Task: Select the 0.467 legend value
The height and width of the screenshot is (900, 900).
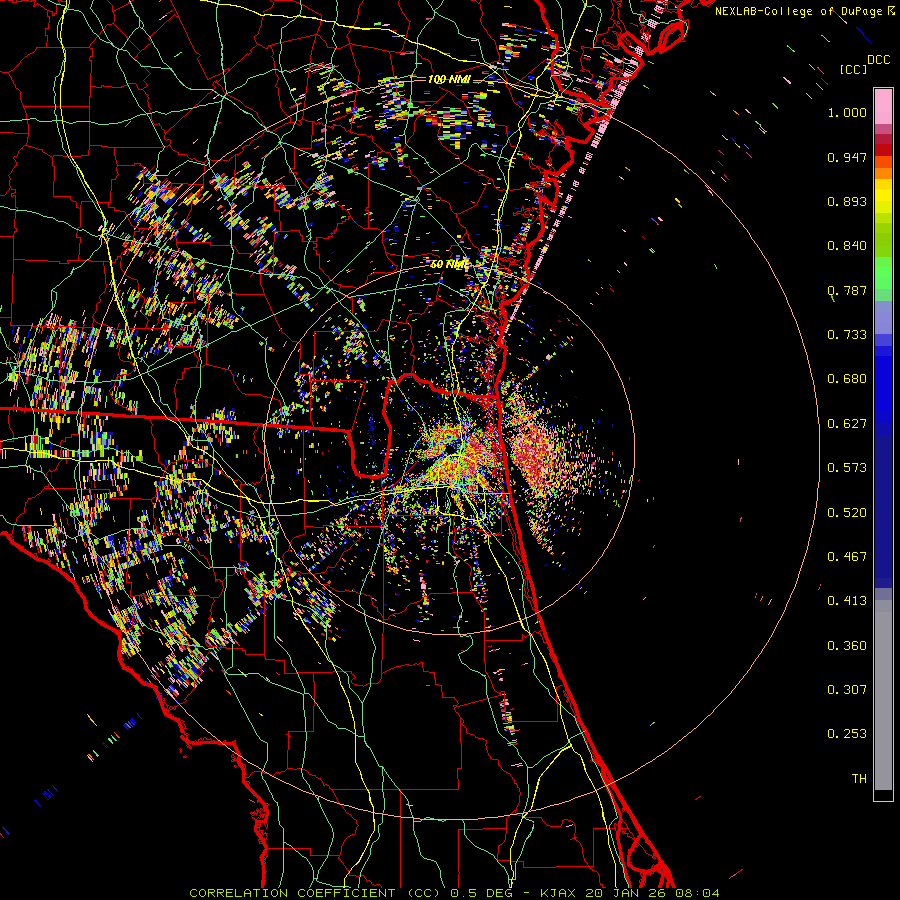Action: click(x=847, y=557)
